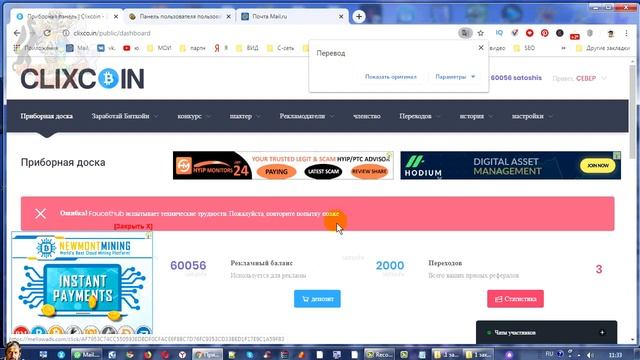Screen dimensions: 640x360
Task: Close the Почта Mail.ru tab
Action: coord(341,16)
